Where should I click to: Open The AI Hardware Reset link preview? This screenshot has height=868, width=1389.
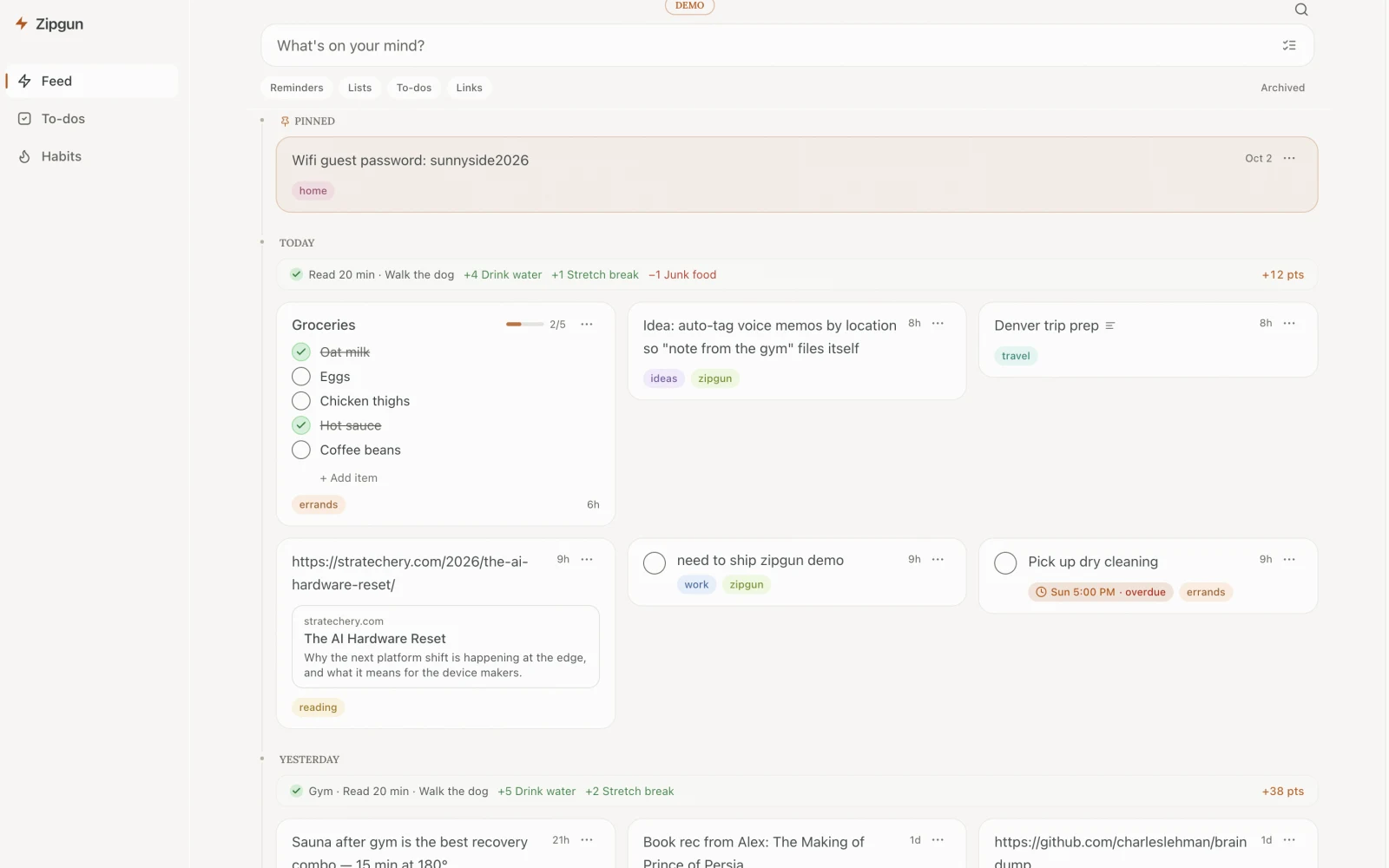click(445, 647)
